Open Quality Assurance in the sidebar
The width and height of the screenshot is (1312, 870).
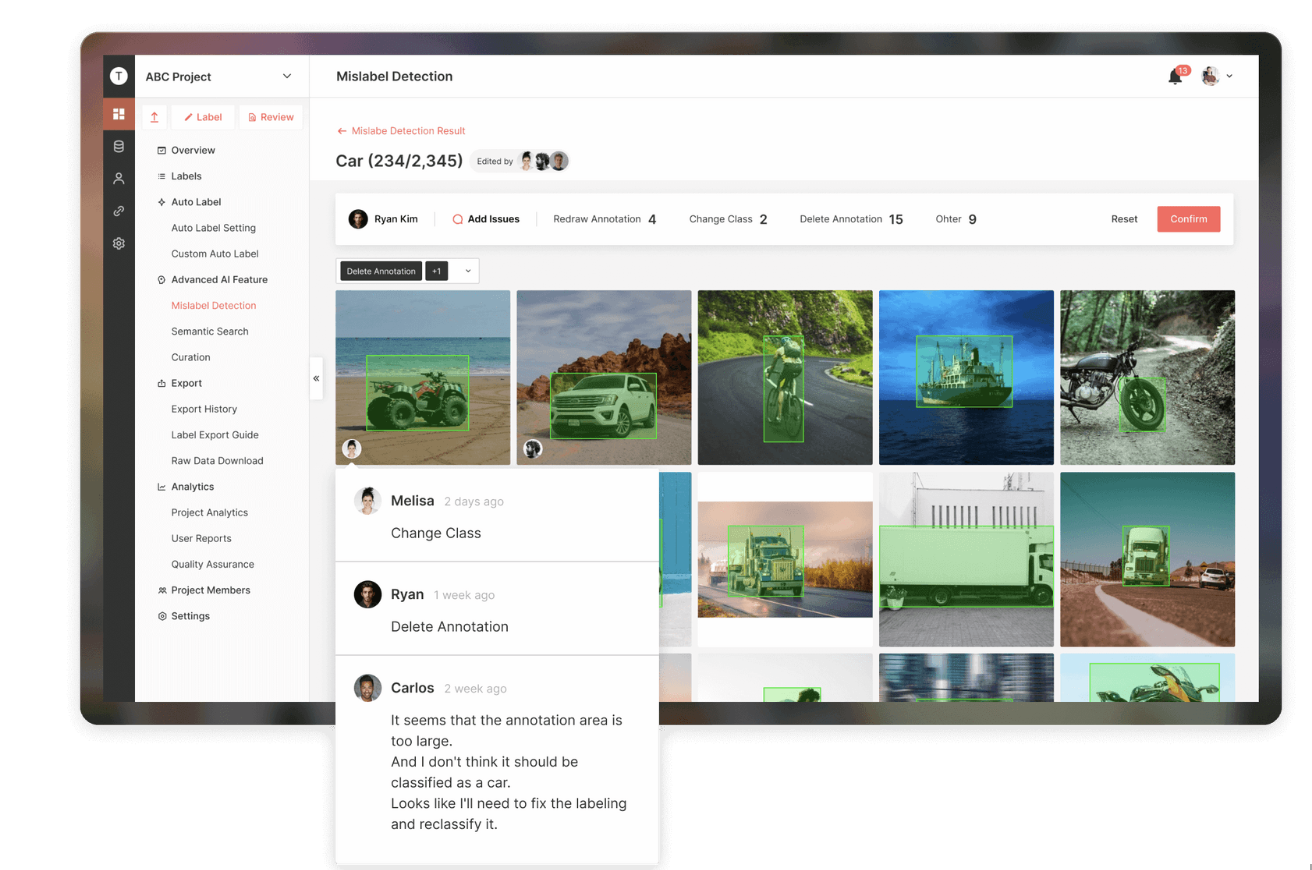(213, 564)
